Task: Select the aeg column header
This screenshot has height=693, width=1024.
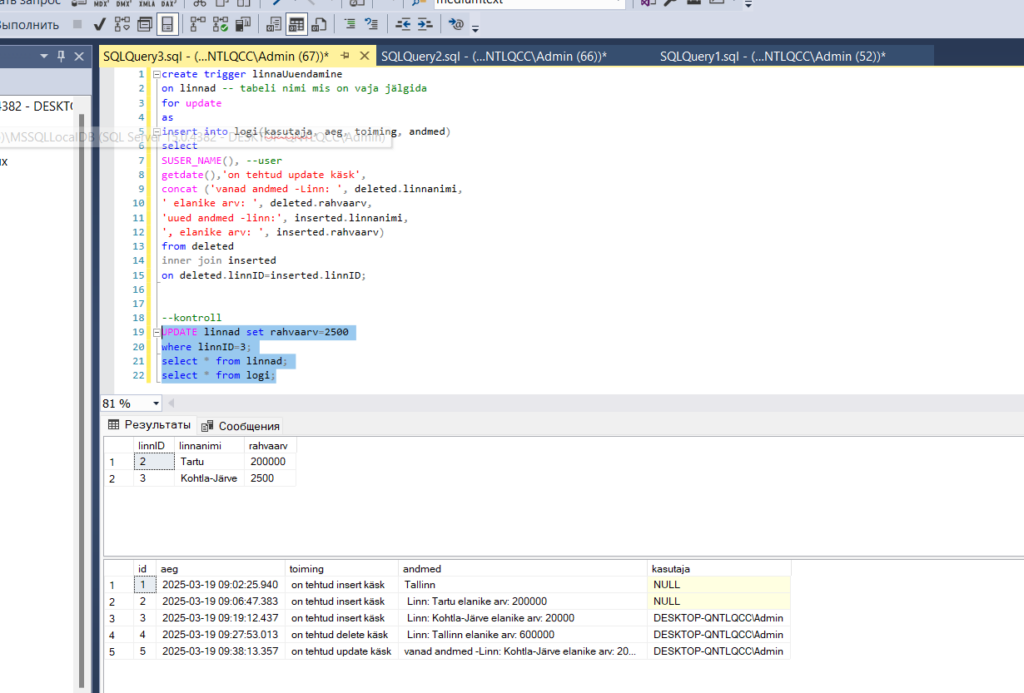Action: click(x=221, y=569)
